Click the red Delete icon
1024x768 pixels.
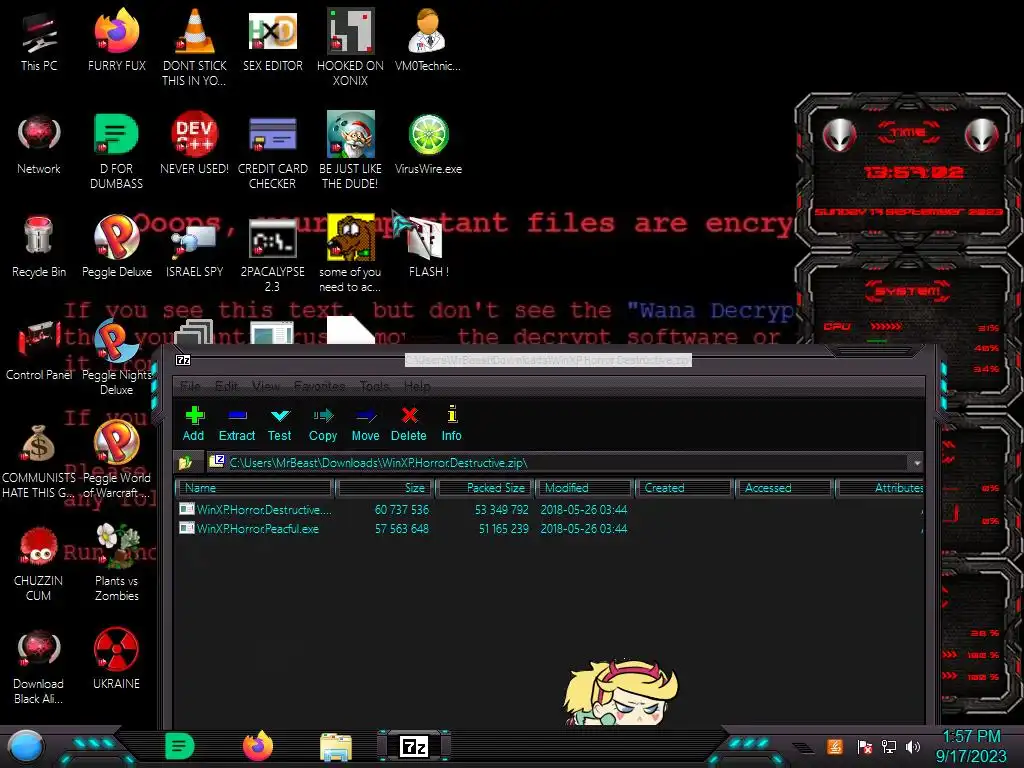click(x=409, y=424)
